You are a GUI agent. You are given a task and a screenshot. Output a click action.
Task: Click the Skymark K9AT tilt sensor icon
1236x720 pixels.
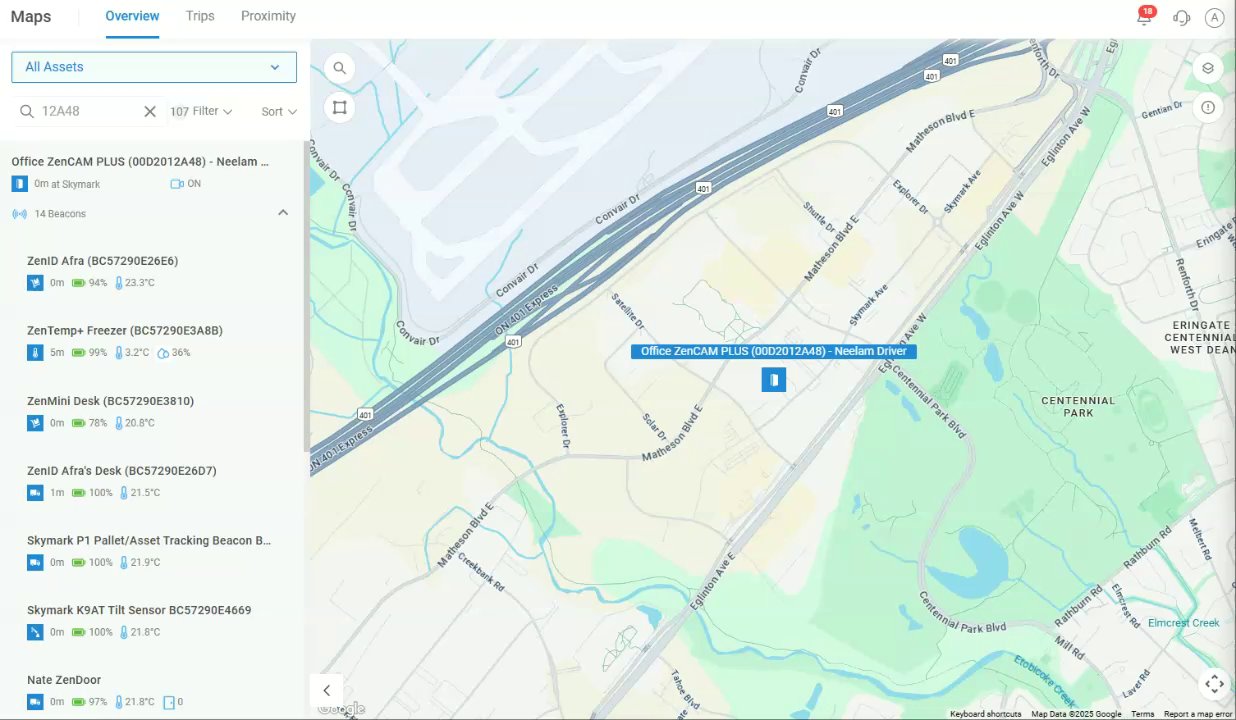coord(35,632)
